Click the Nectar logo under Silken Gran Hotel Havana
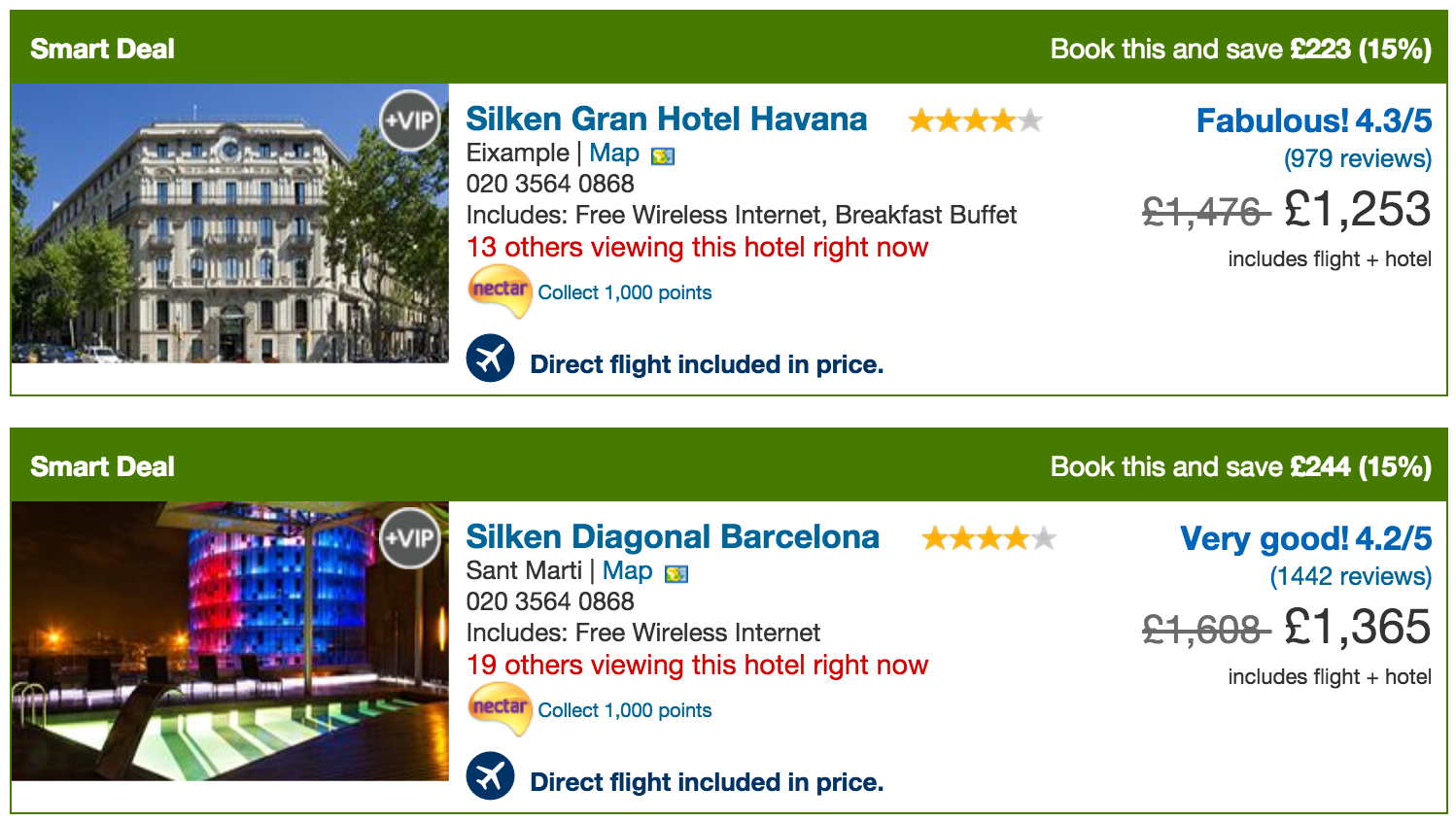The image size is (1456, 822). point(500,291)
